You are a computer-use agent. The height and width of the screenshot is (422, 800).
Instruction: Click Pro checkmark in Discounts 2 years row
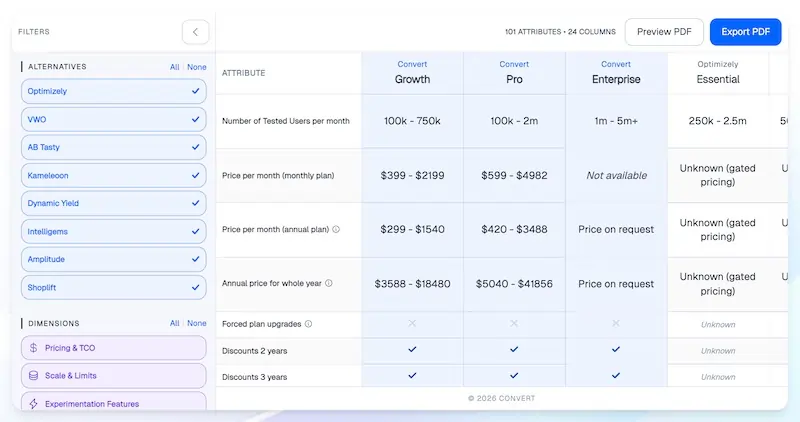pos(514,350)
